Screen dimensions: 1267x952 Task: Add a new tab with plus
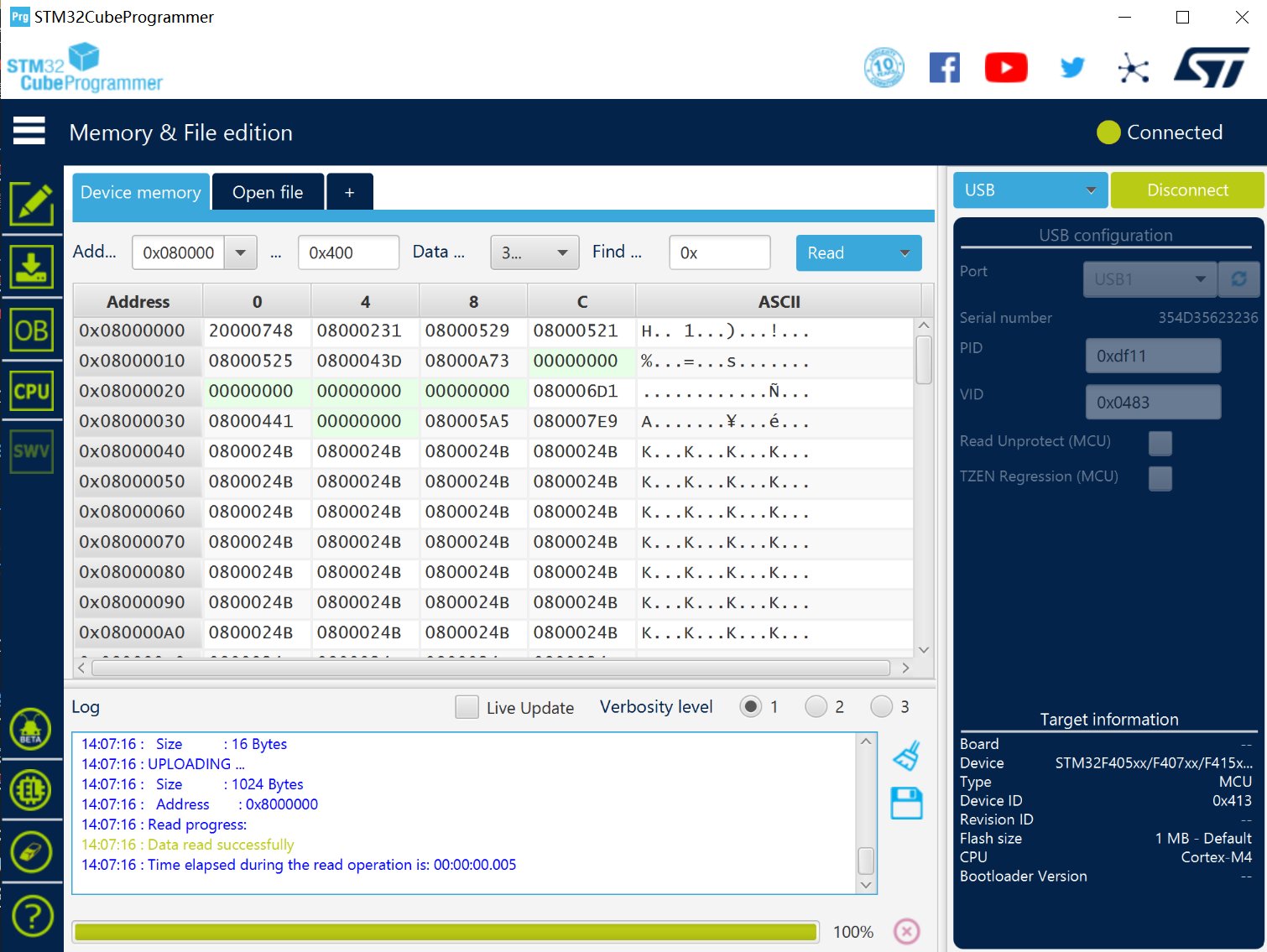[x=350, y=192]
